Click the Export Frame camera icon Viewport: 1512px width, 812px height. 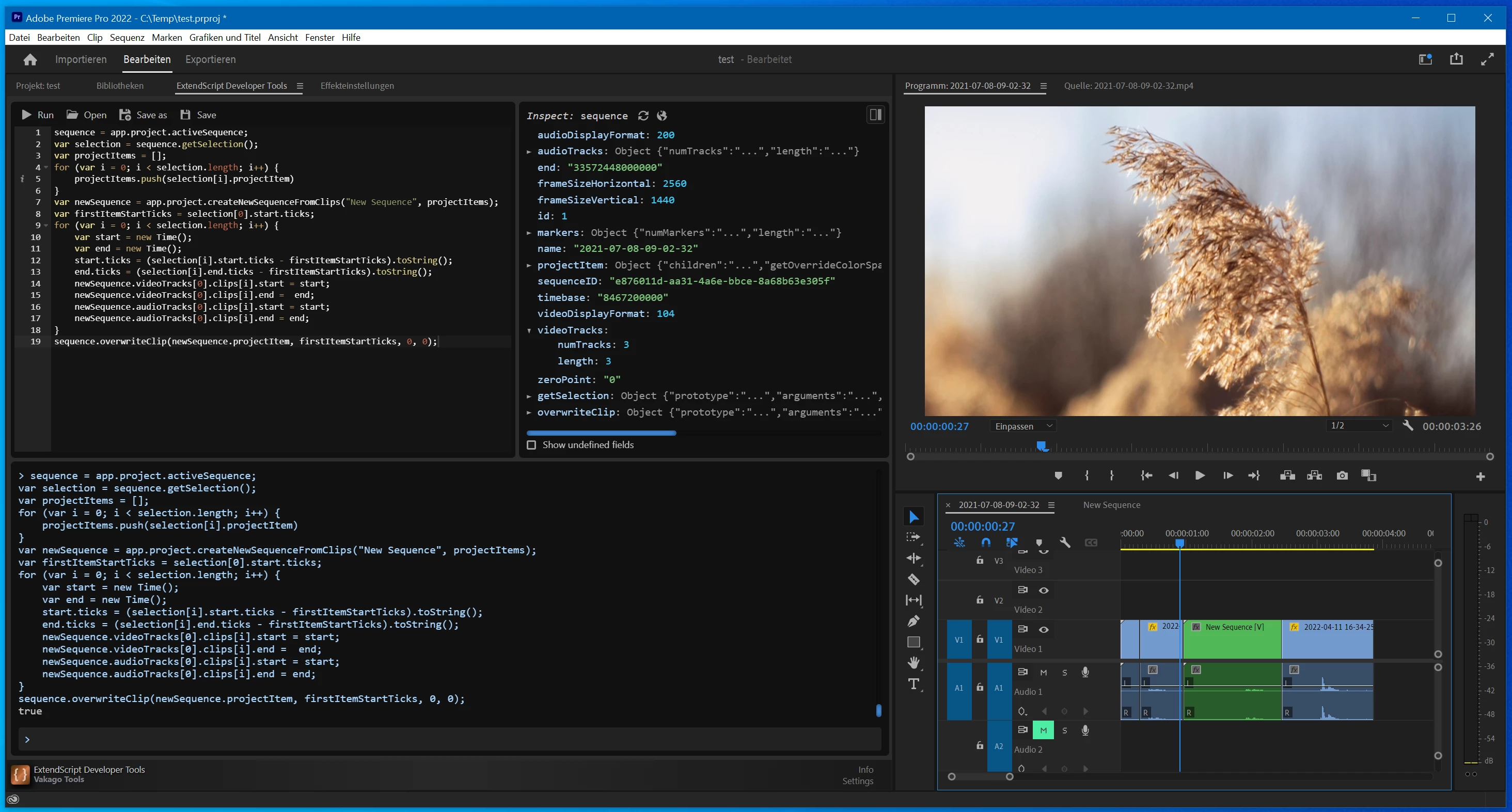(1342, 475)
